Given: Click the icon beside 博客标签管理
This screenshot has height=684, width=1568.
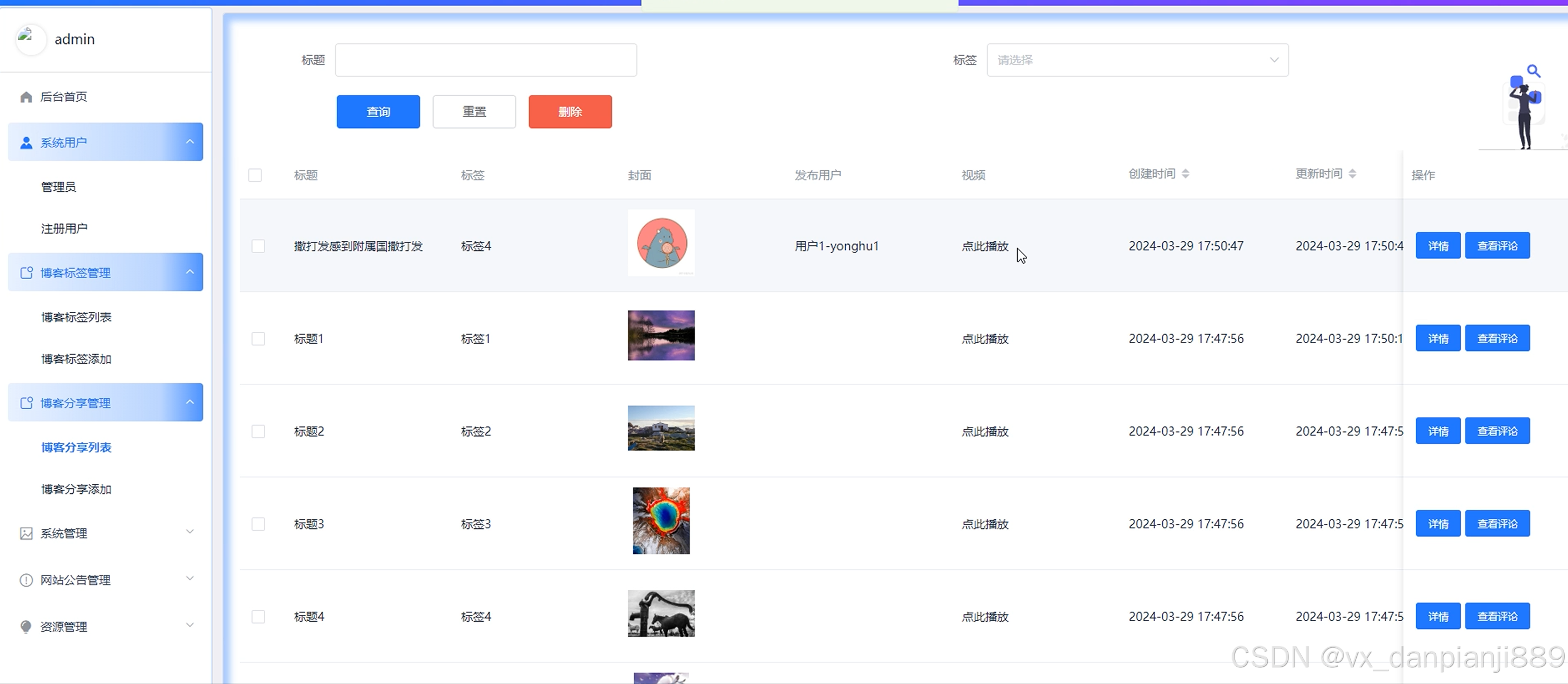Looking at the screenshot, I should click(x=26, y=273).
